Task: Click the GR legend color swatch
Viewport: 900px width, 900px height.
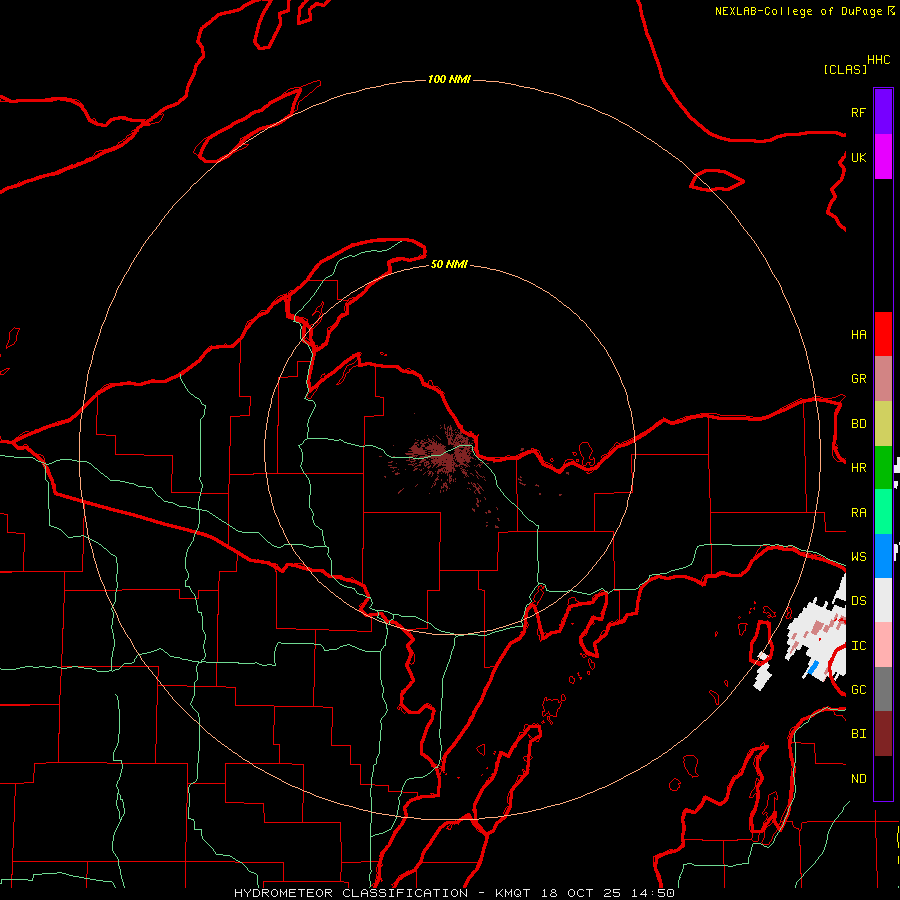Action: 883,379
